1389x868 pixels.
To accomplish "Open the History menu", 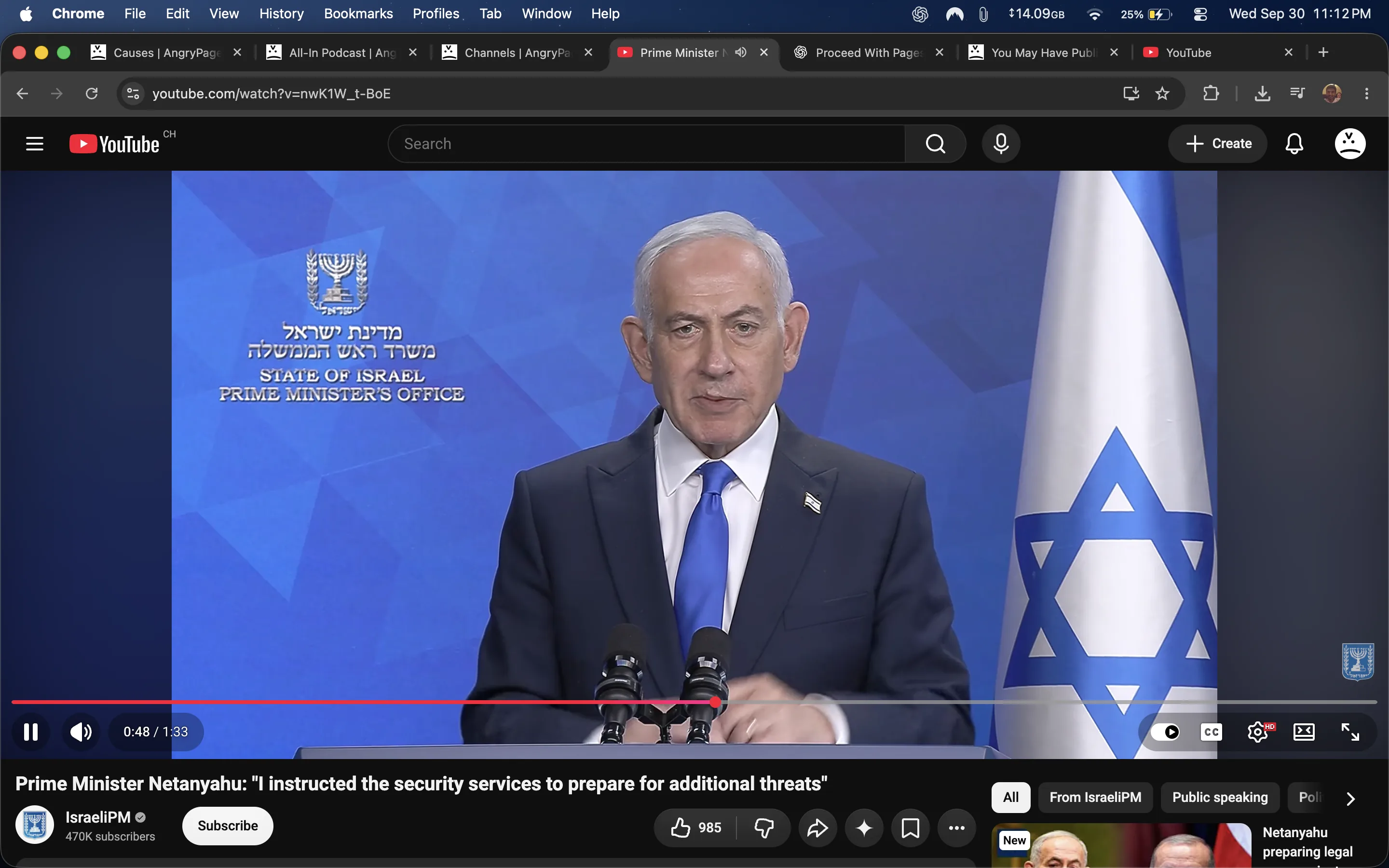I will click(281, 14).
